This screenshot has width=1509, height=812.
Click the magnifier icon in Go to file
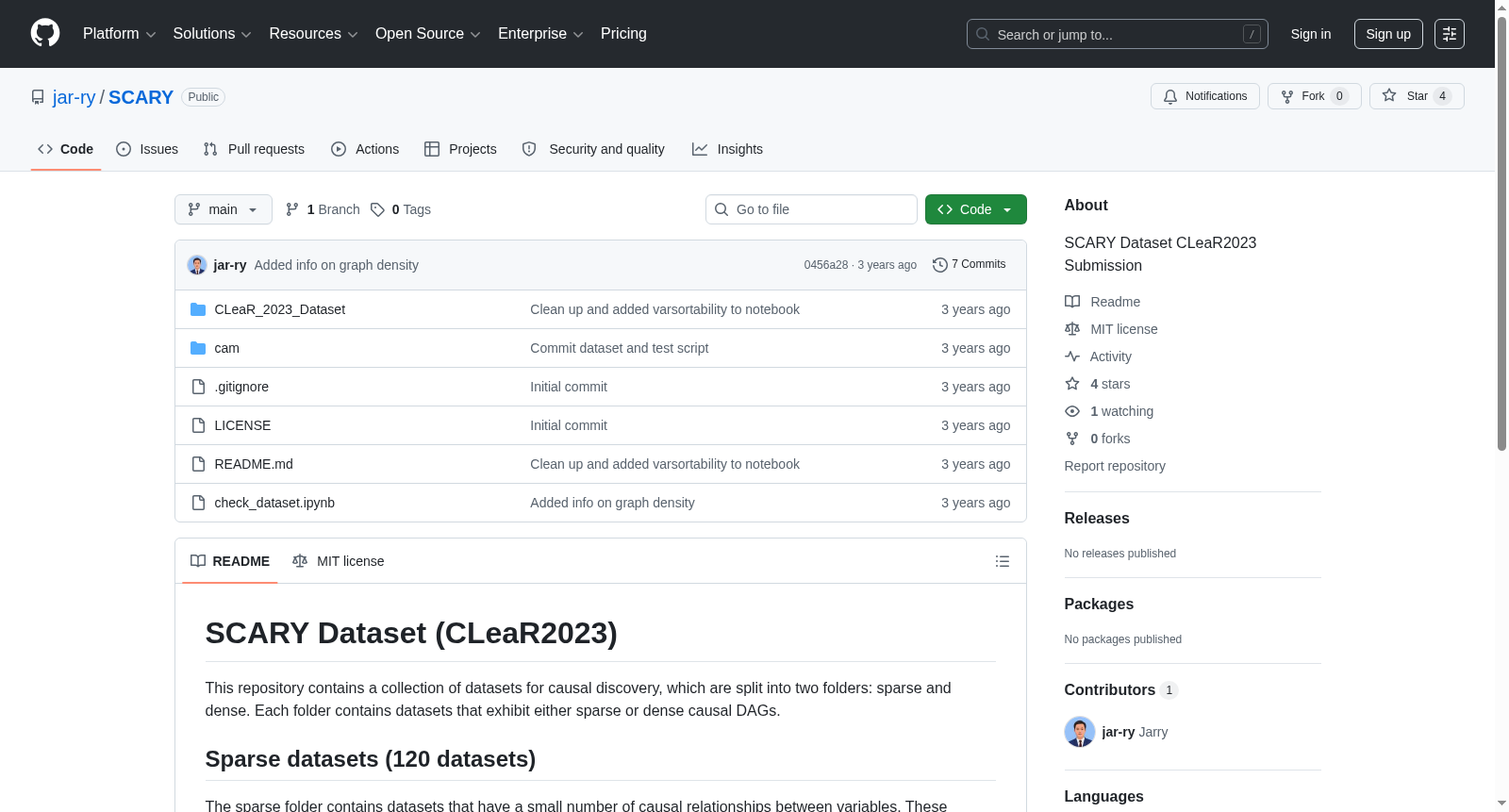721,209
